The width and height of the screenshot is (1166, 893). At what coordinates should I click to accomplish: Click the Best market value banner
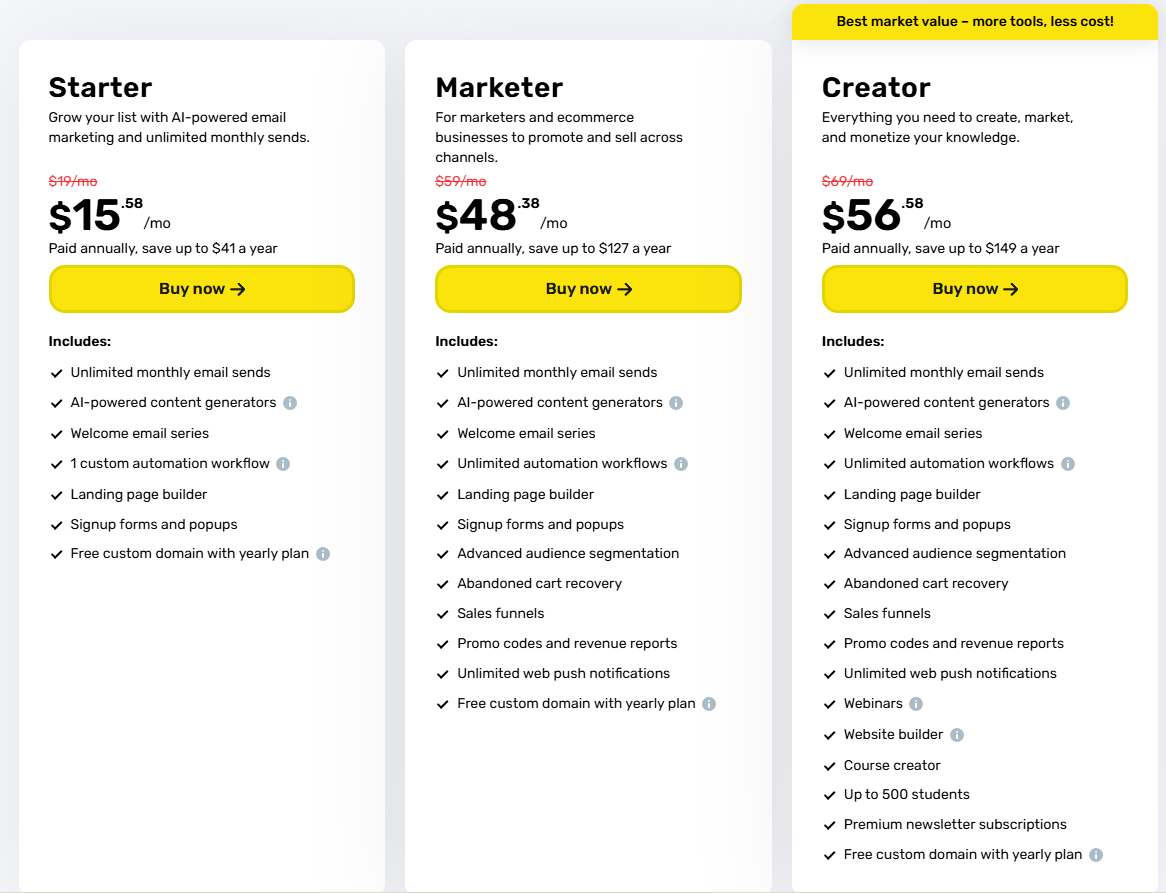tap(974, 21)
